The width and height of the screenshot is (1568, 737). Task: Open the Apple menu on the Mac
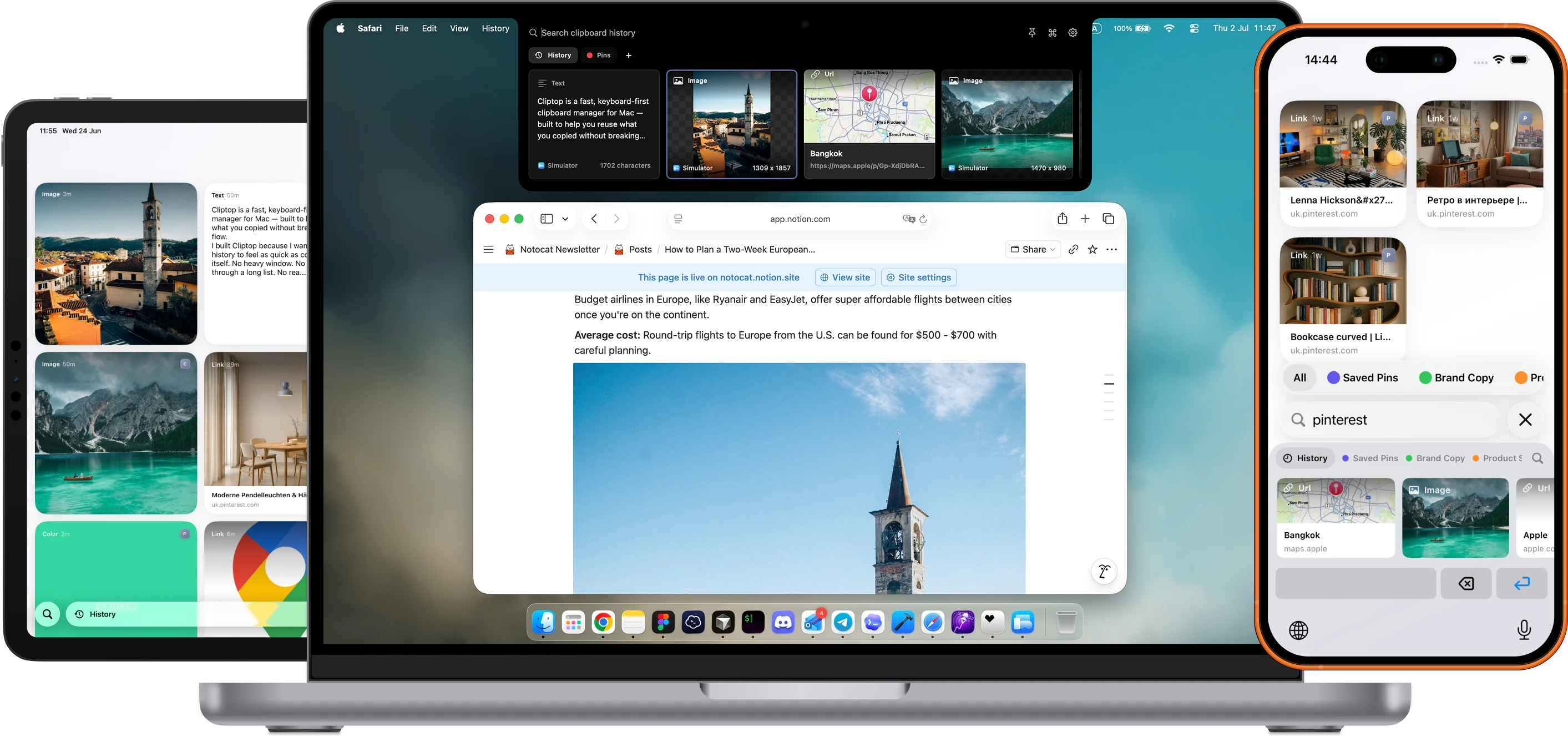340,29
